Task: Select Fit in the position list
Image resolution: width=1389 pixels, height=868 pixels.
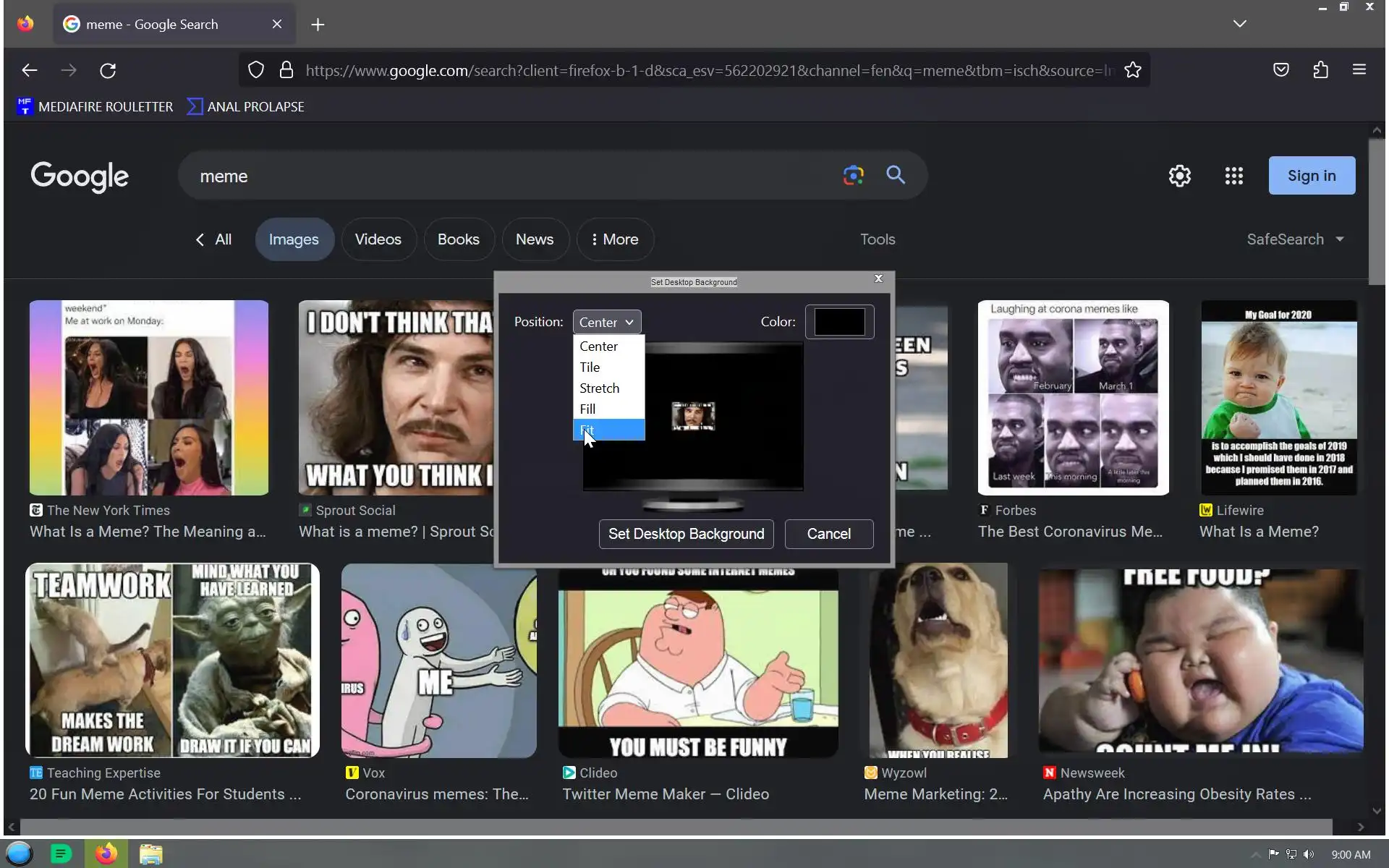Action: 608,430
